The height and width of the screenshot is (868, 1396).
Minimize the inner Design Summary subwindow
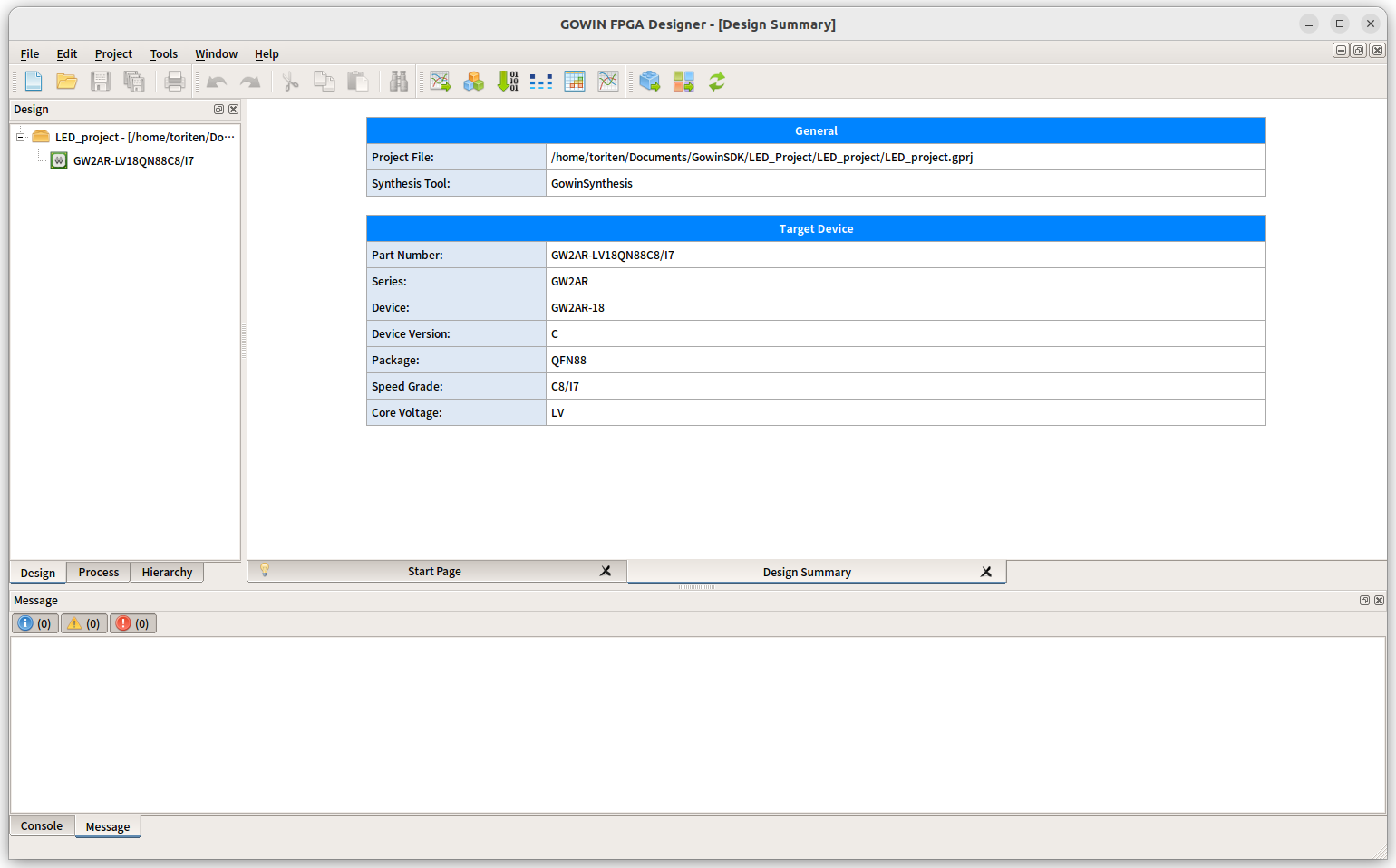[1341, 51]
